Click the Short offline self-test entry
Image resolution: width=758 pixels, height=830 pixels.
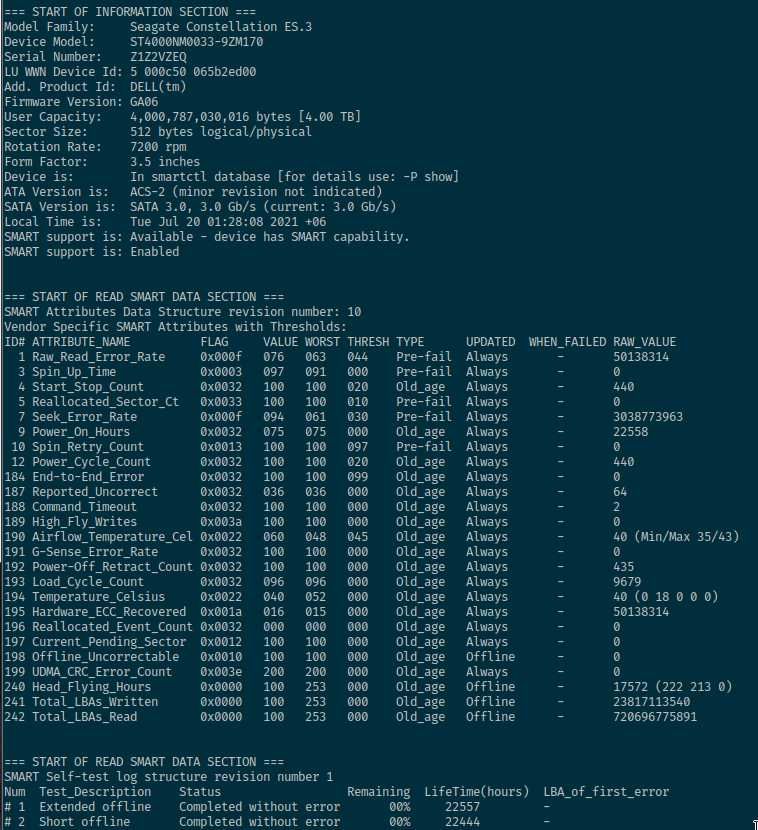coord(84,822)
